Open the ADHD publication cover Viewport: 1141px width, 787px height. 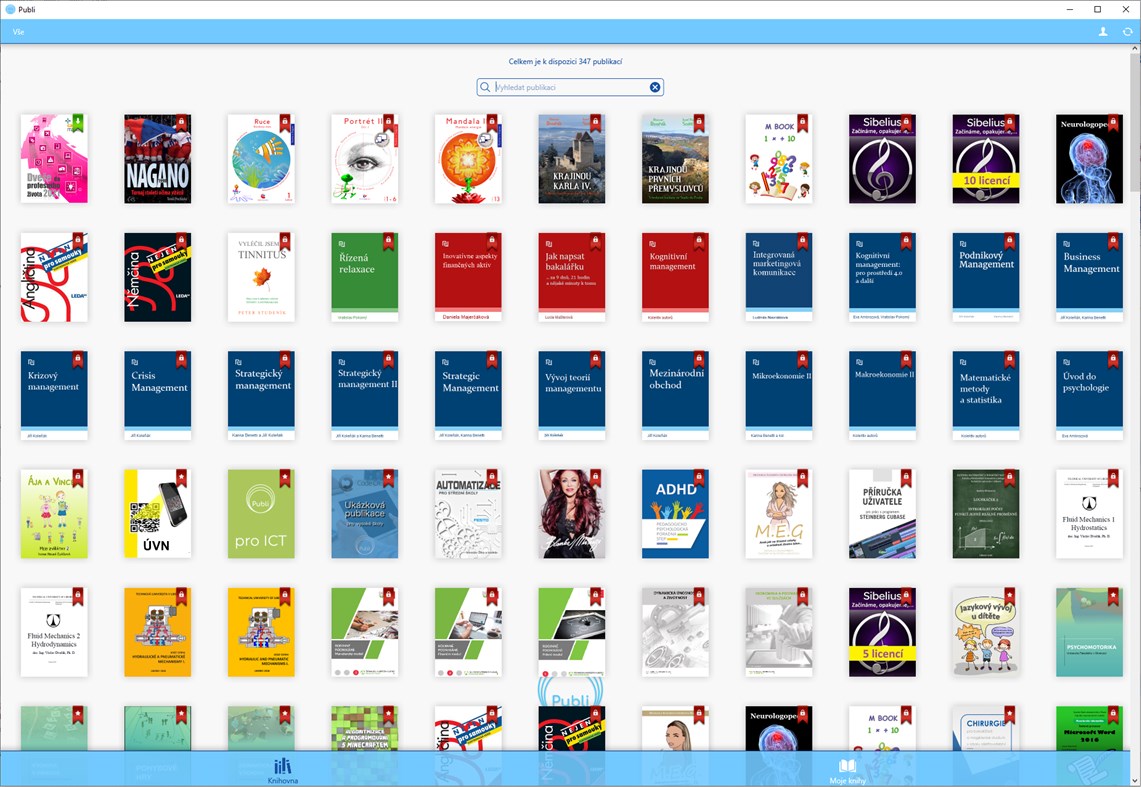pos(675,513)
